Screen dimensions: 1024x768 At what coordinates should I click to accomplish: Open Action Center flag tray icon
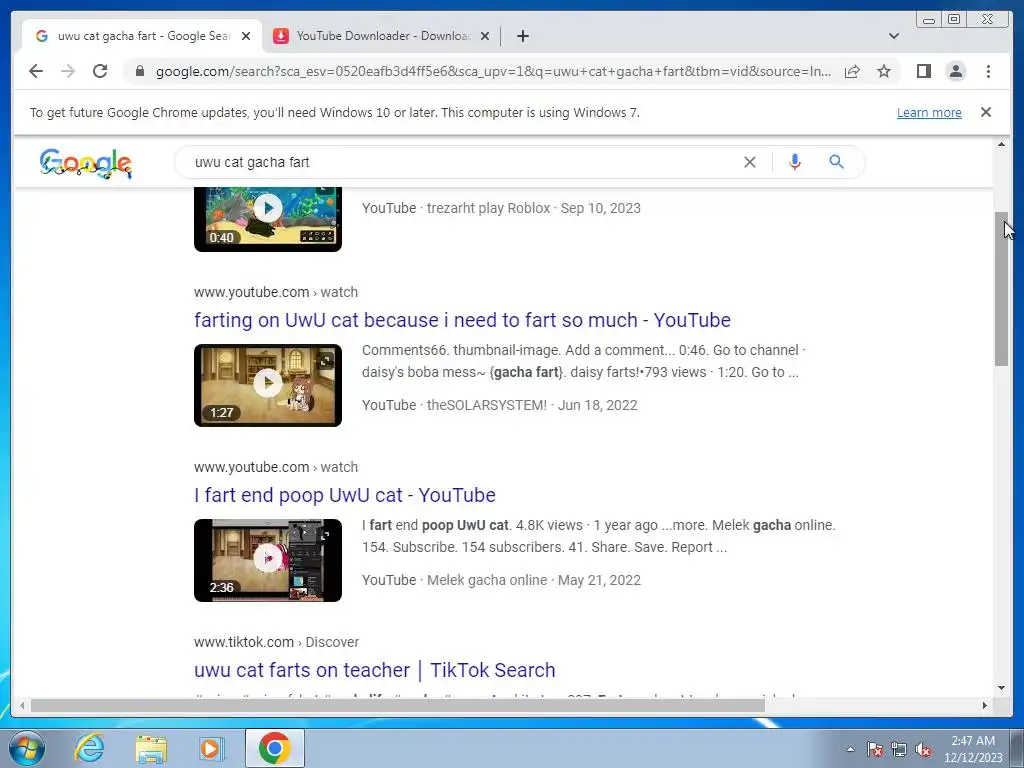click(x=875, y=750)
